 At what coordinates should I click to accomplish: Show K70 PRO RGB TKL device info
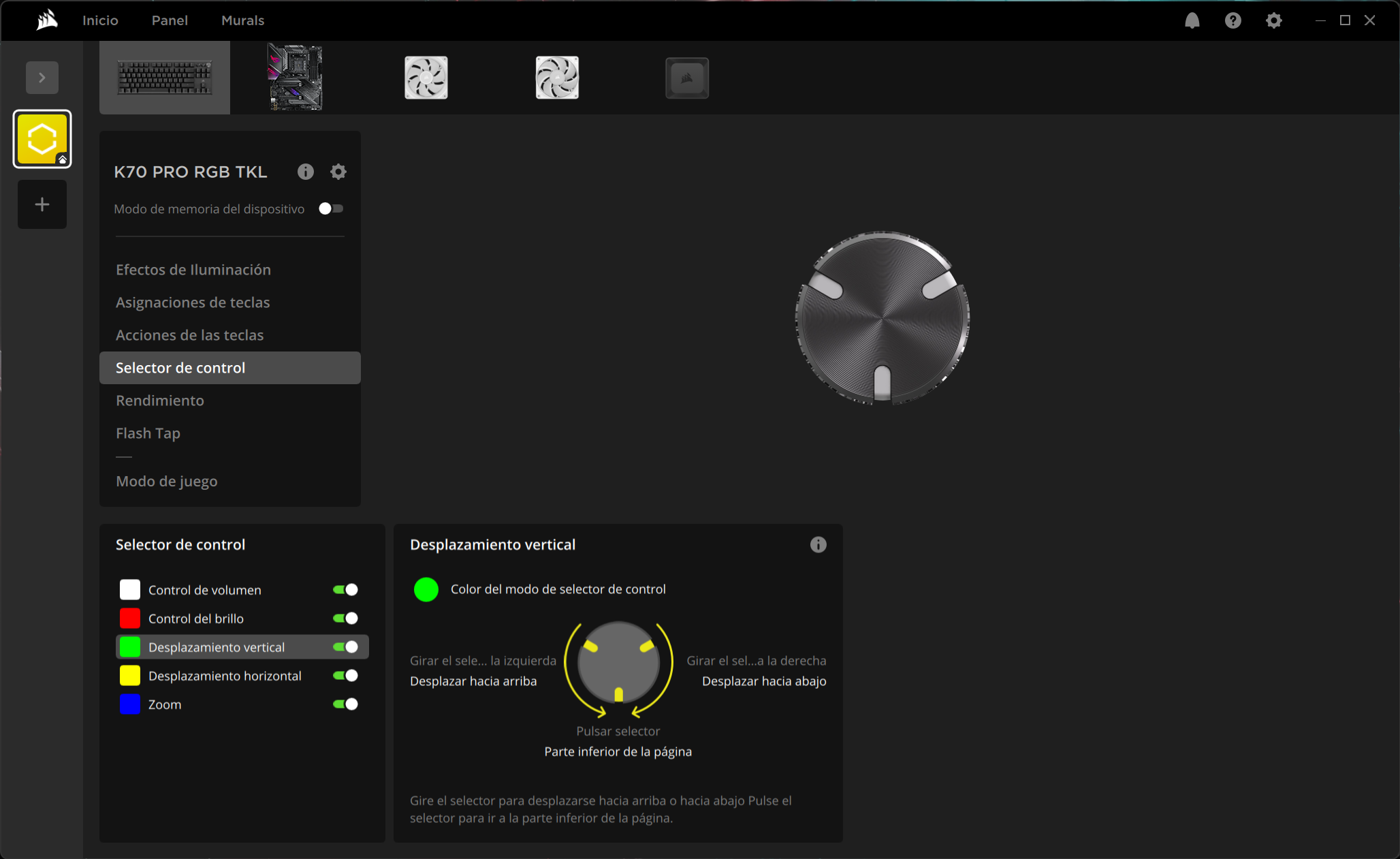[x=306, y=172]
